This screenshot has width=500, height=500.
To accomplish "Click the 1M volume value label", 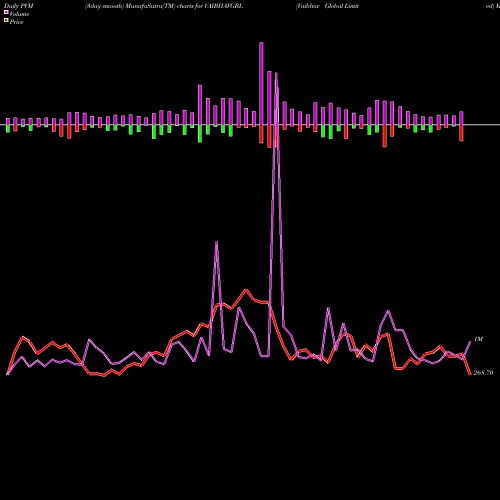I will (x=478, y=339).
